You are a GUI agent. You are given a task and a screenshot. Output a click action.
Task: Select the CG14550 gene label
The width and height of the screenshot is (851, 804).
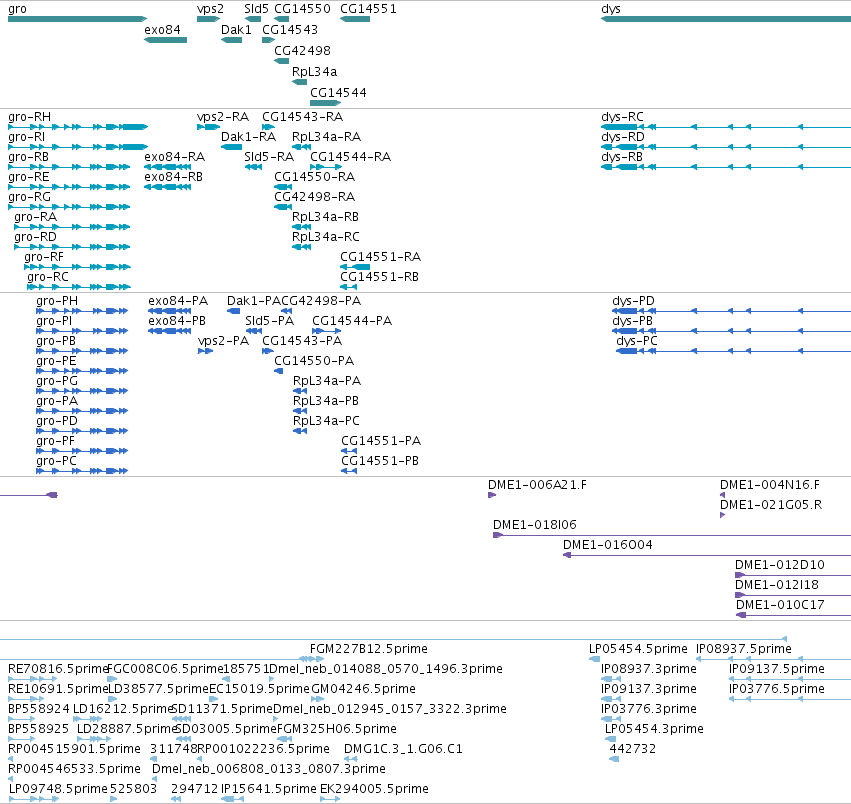click(302, 9)
